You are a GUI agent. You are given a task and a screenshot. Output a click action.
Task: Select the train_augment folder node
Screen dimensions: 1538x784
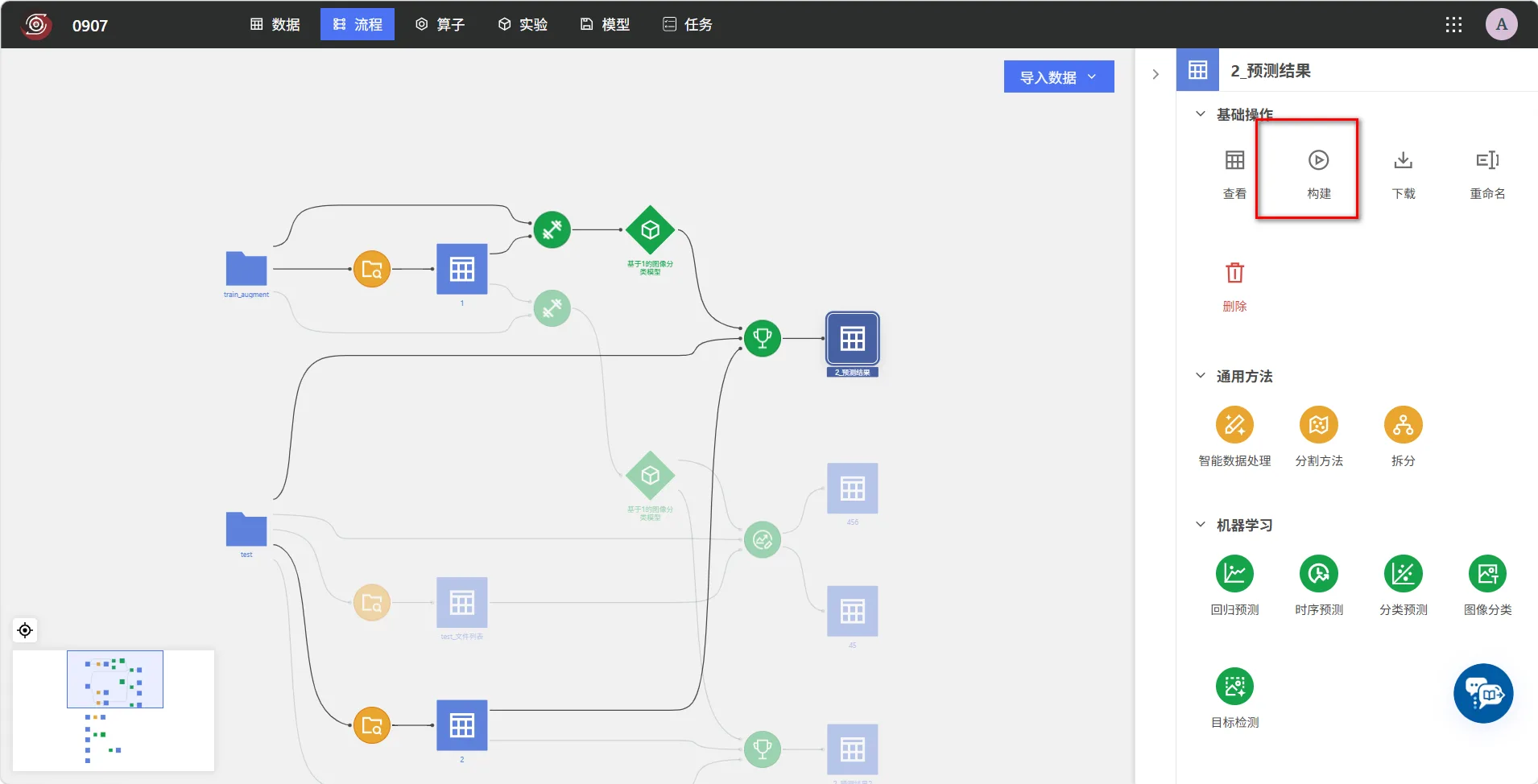246,269
